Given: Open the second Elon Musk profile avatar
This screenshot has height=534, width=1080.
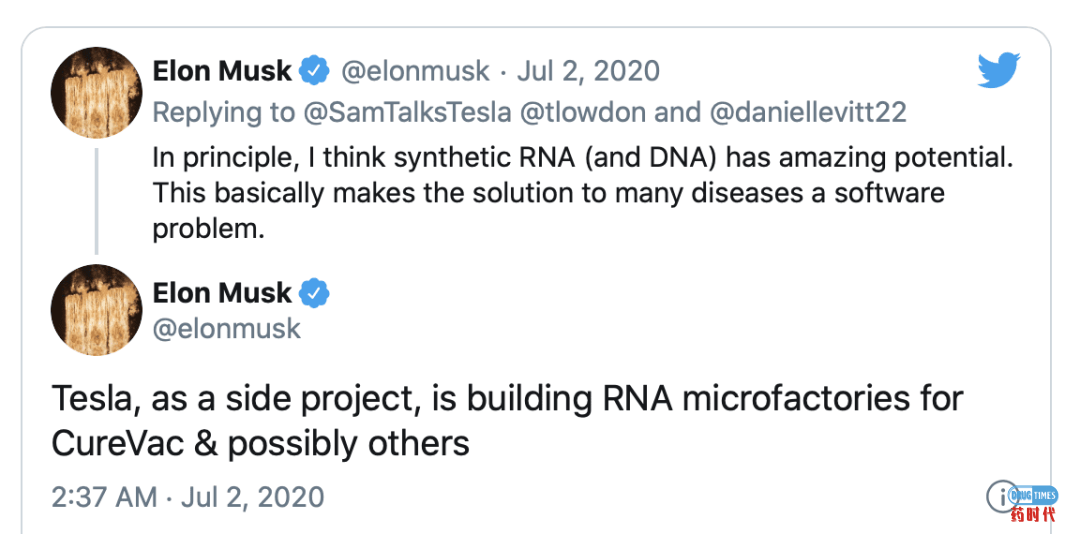Looking at the screenshot, I should pyautogui.click(x=96, y=310).
